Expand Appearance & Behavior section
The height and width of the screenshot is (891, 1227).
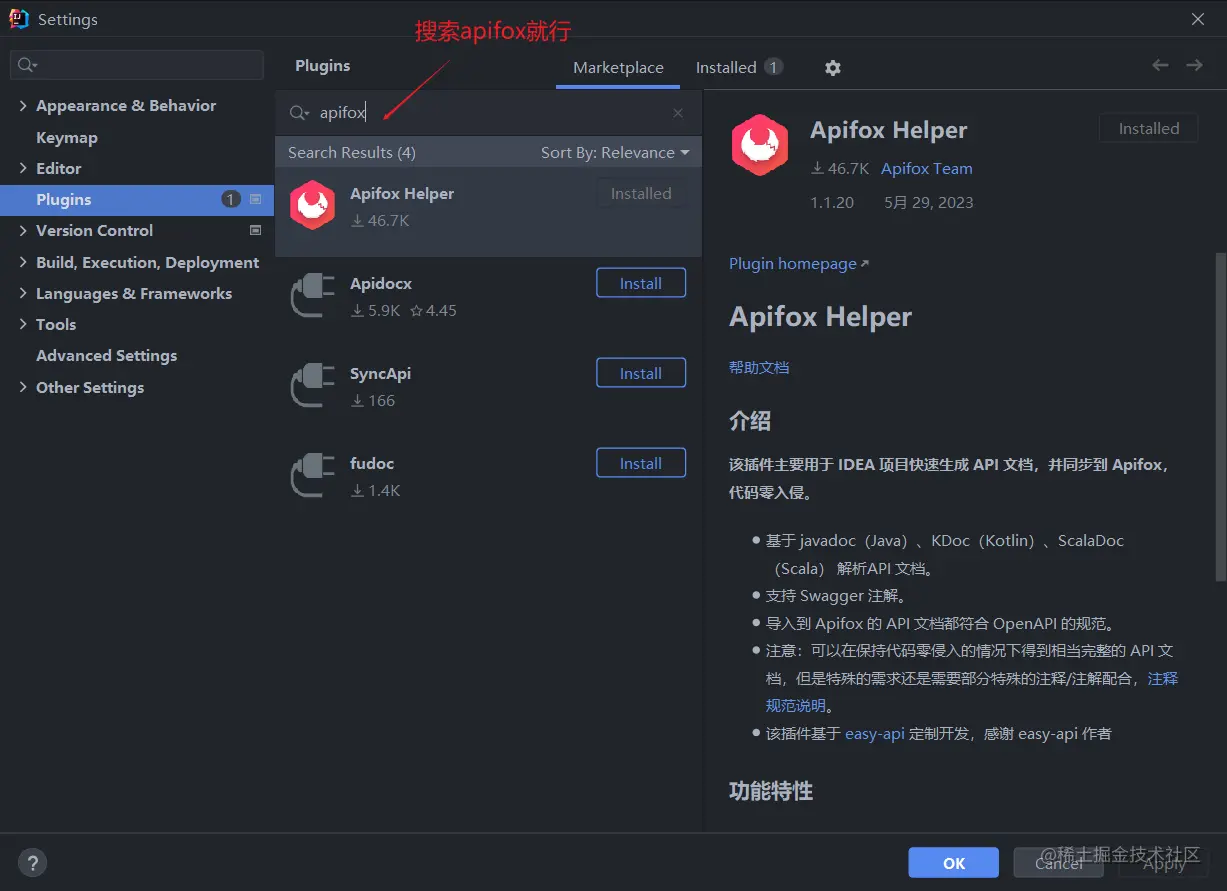22,106
